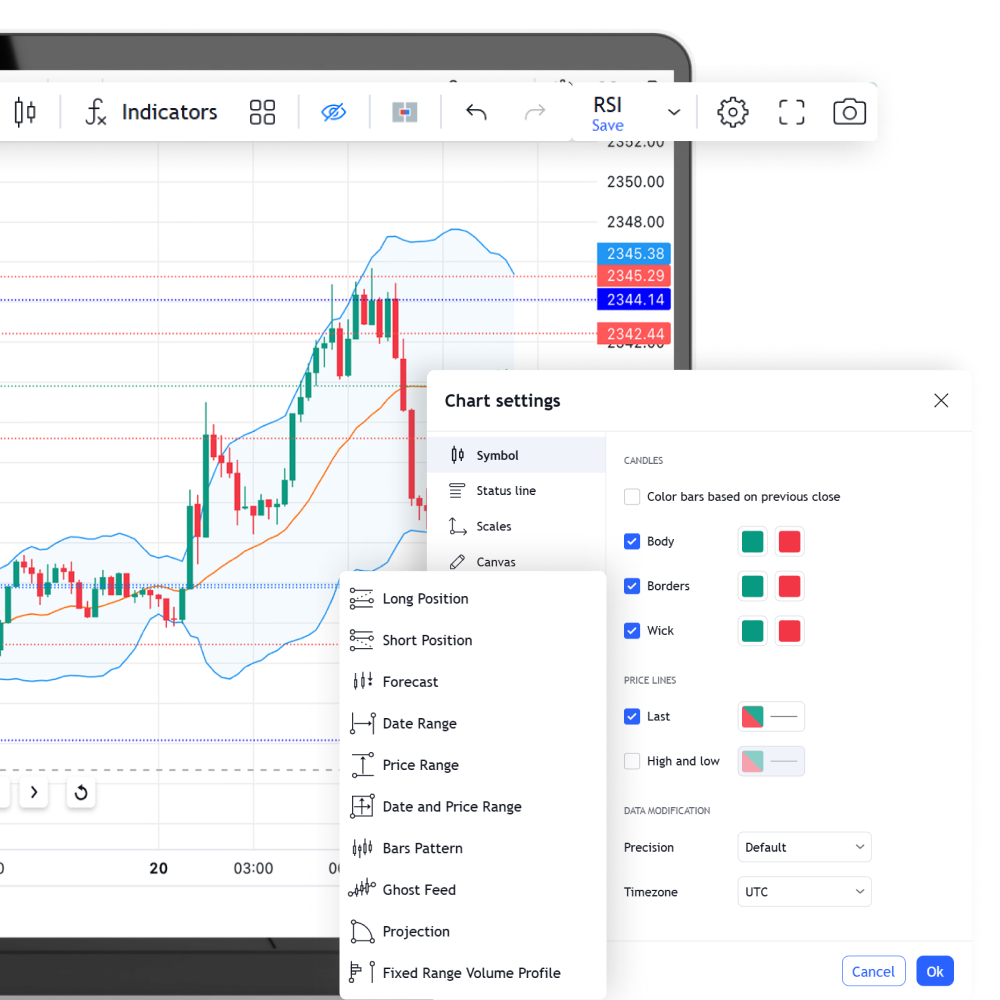Redo the chart action
The width and height of the screenshot is (1000, 1000).
(x=534, y=112)
